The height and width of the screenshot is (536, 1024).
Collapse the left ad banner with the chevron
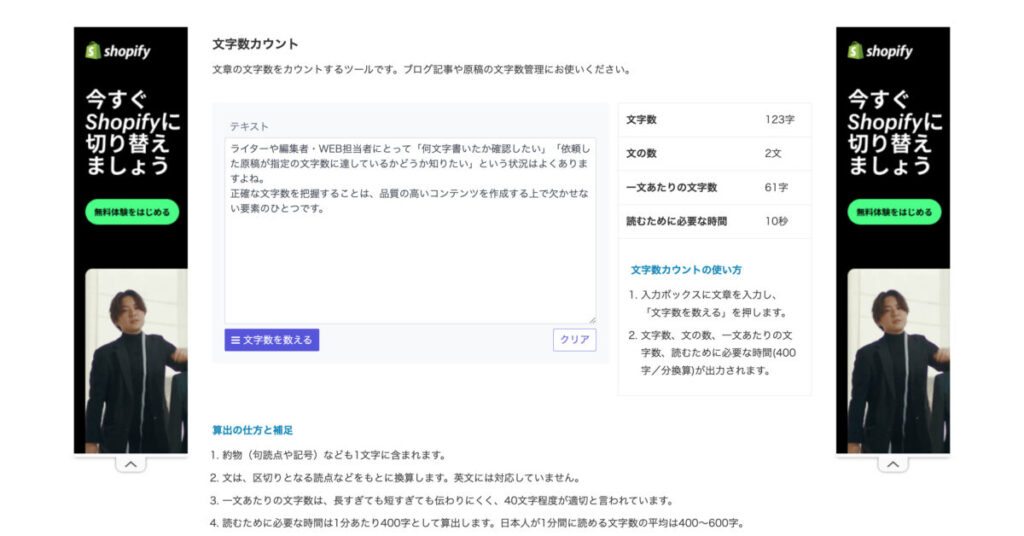click(130, 464)
